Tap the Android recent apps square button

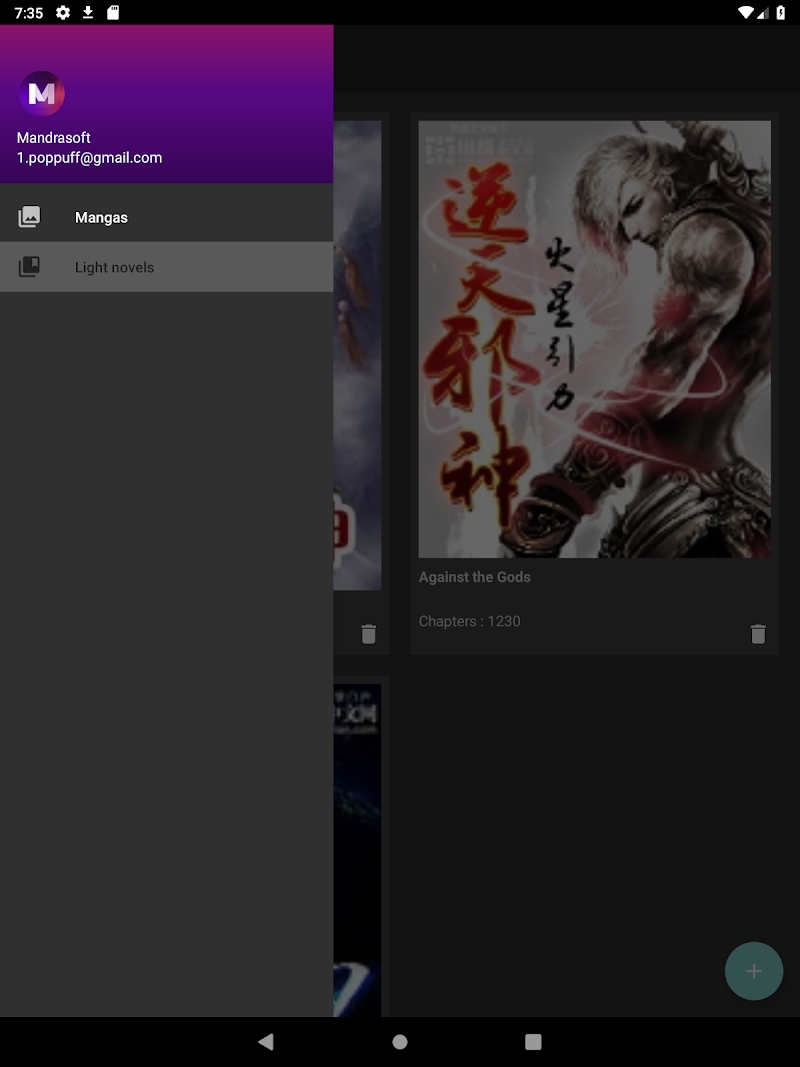pos(533,1042)
